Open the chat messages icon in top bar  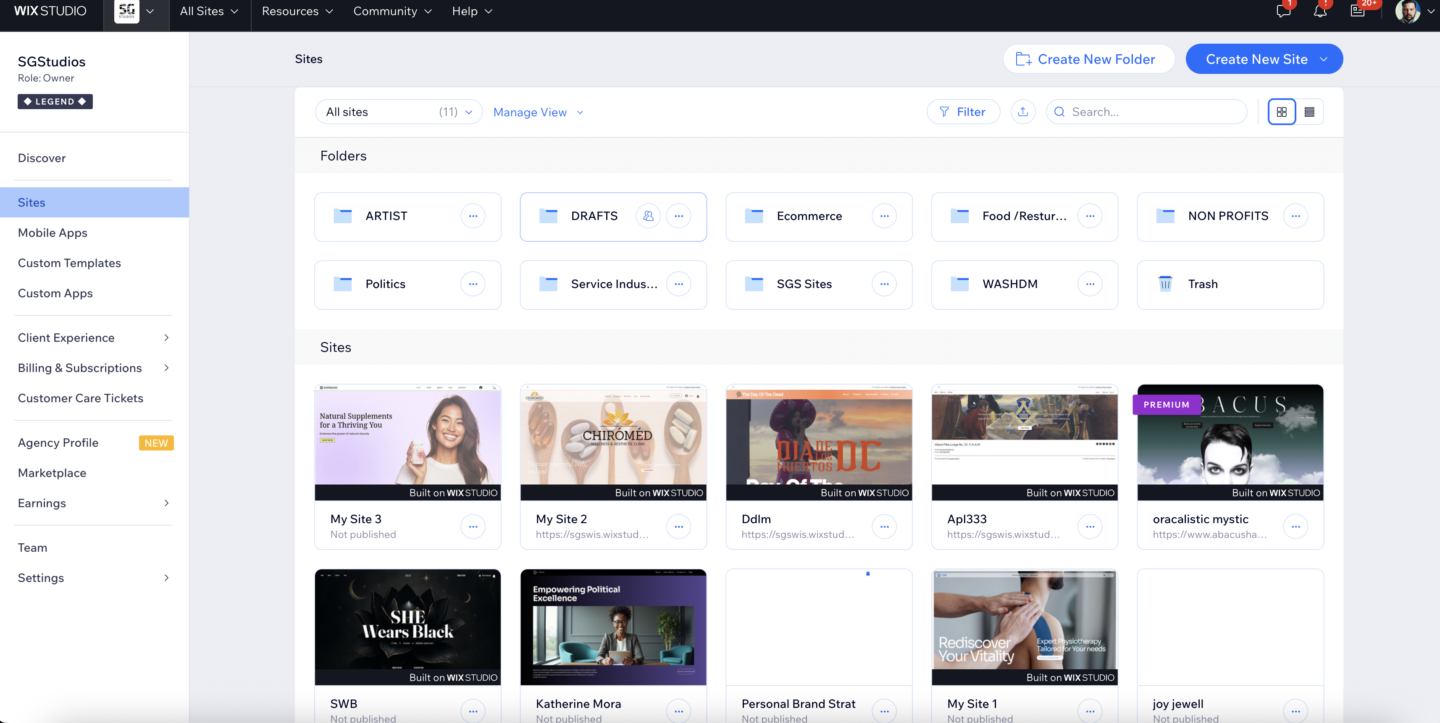coord(1284,11)
